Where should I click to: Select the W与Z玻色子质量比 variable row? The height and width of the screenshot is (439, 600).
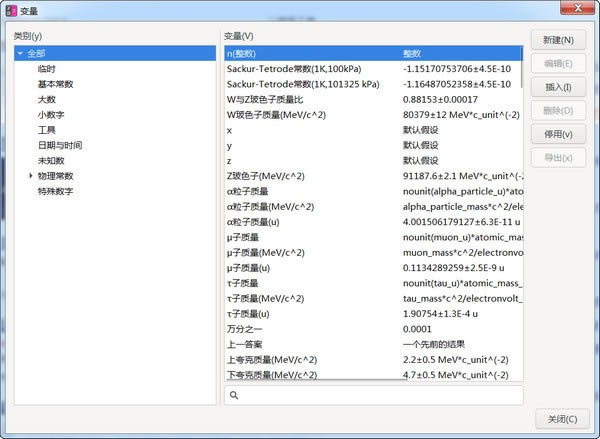[x=373, y=100]
